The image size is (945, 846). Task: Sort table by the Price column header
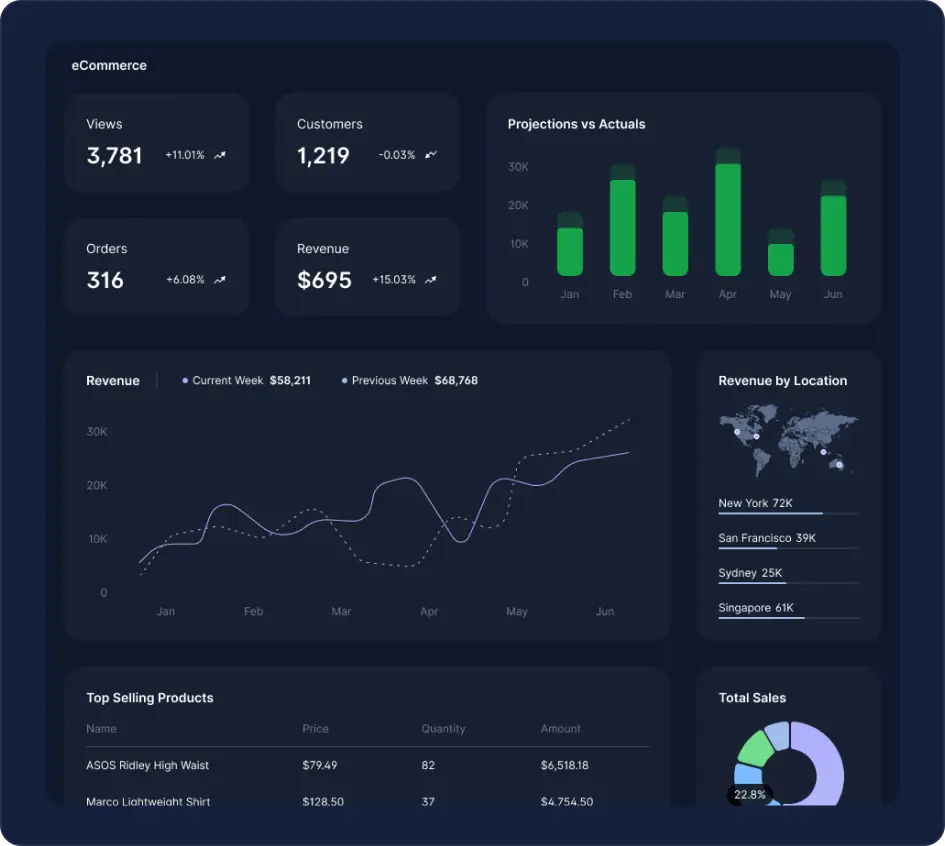coord(315,729)
